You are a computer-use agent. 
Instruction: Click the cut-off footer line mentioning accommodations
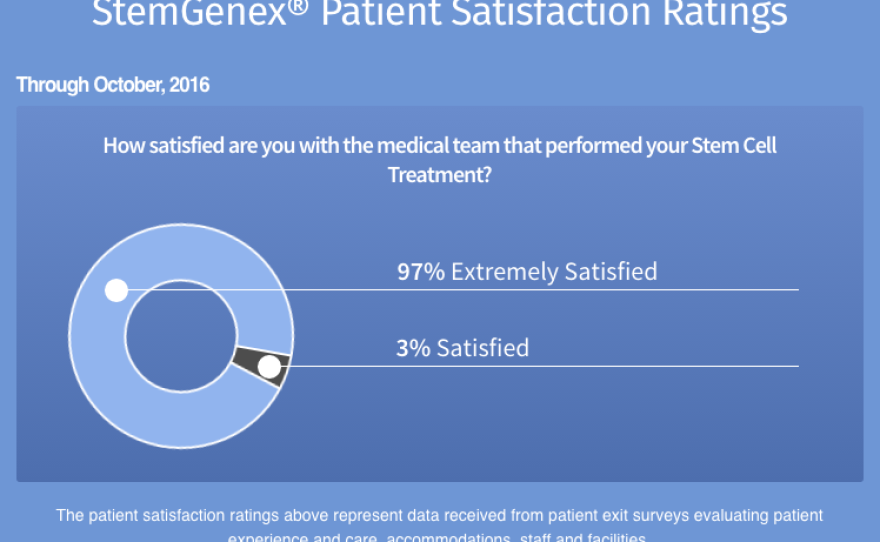click(x=440, y=537)
